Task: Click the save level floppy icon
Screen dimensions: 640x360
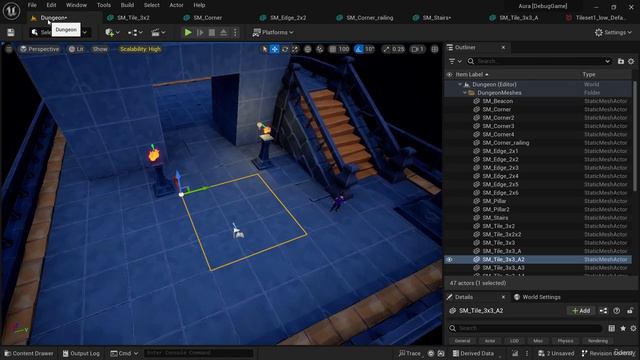Action: pos(11,32)
